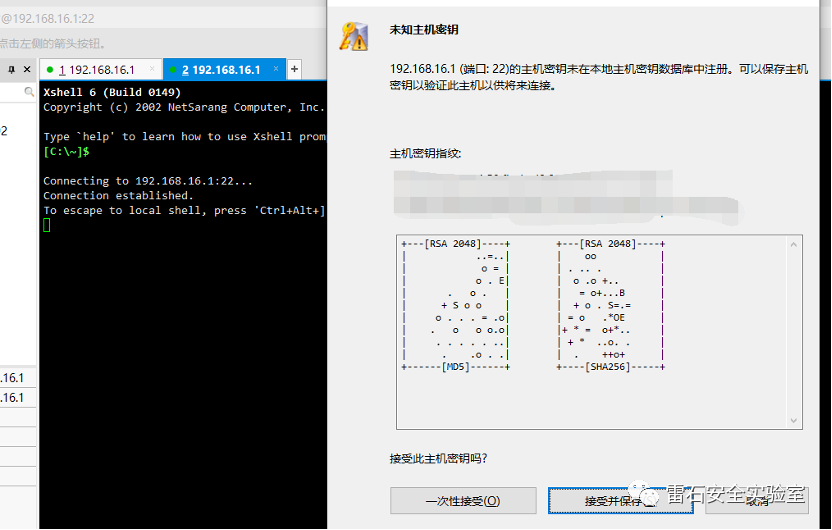Screen dimensions: 832x530
Task: Click the 主机密钥指纹 label
Action: [x=425, y=154]
